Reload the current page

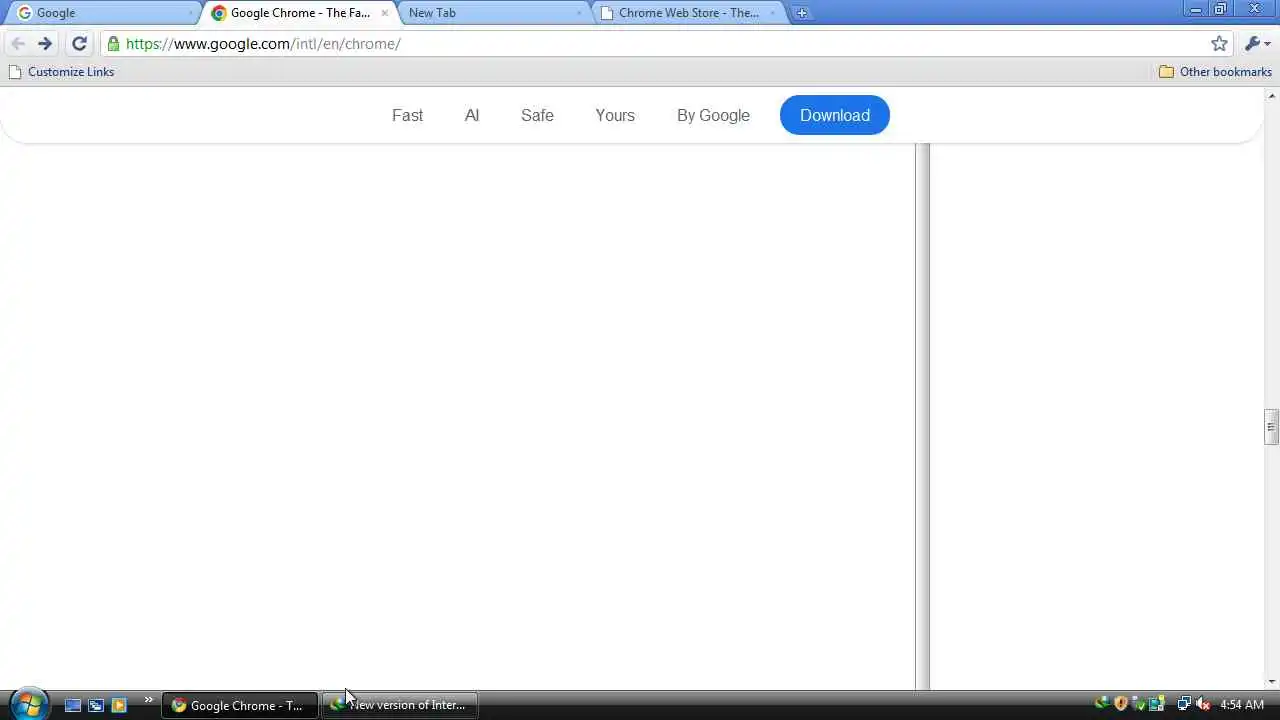point(79,43)
